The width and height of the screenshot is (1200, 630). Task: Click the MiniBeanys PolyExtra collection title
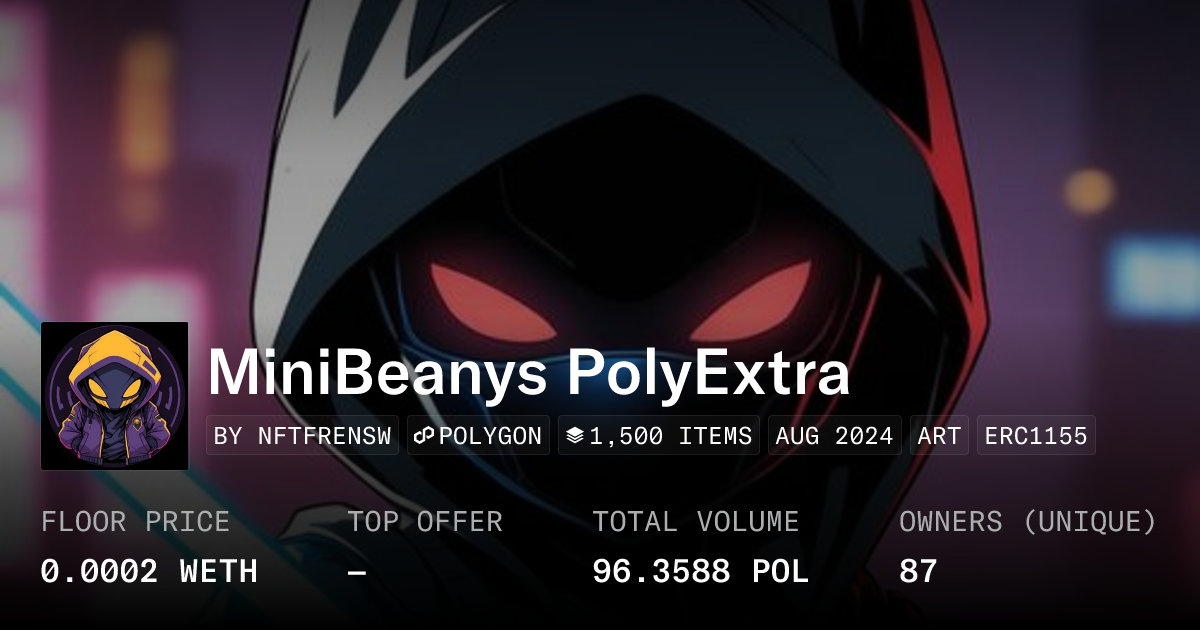(x=528, y=373)
